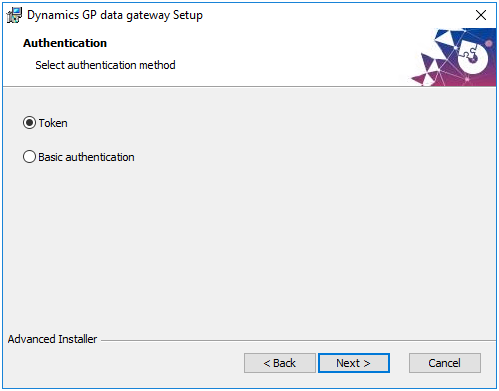This screenshot has height=391, width=499.
Task: Click the Token option label text
Action: [53, 123]
